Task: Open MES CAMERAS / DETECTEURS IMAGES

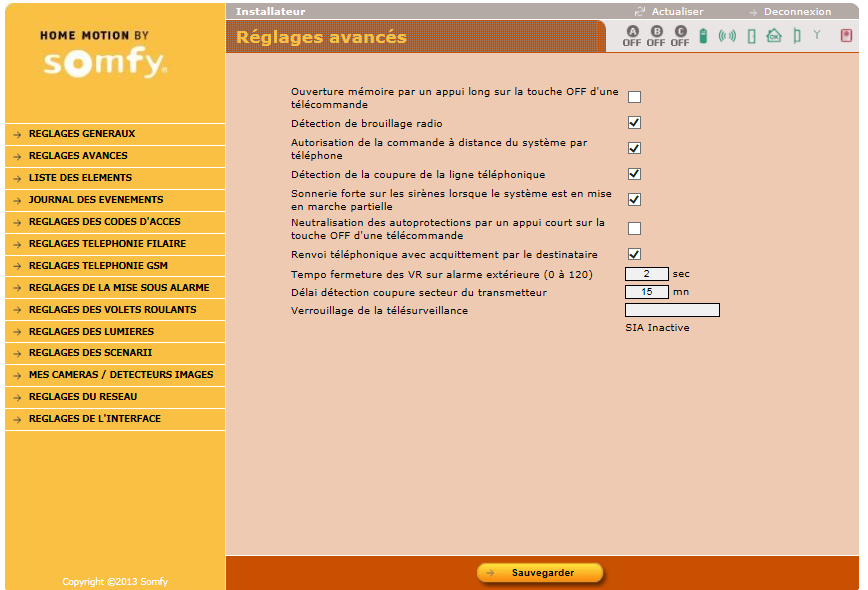Action: point(121,375)
